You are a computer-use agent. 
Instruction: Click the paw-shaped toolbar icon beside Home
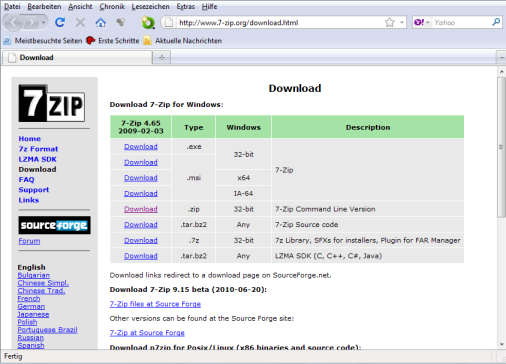click(120, 22)
